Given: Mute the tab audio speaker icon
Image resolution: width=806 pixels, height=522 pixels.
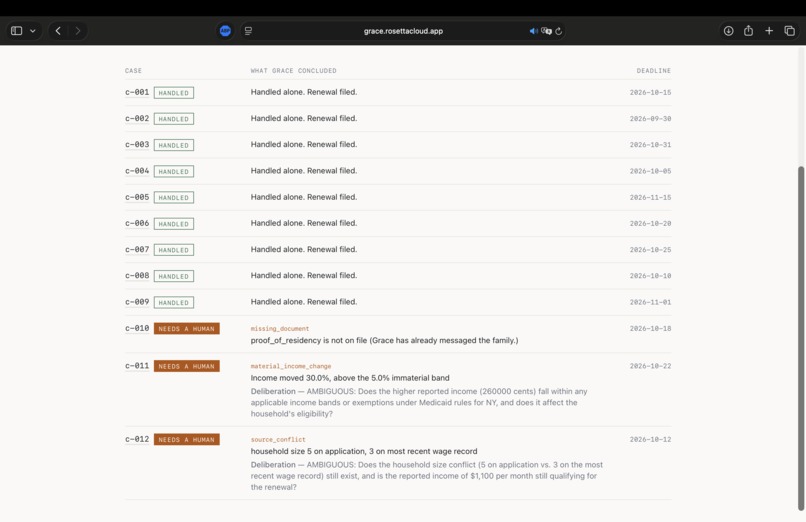Looking at the screenshot, I should [x=534, y=31].
